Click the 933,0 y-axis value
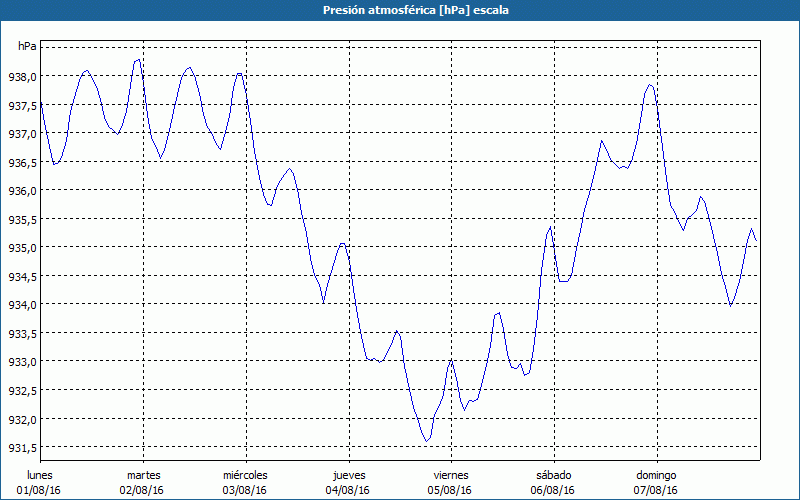This screenshot has height=500, width=800. click(x=22, y=361)
